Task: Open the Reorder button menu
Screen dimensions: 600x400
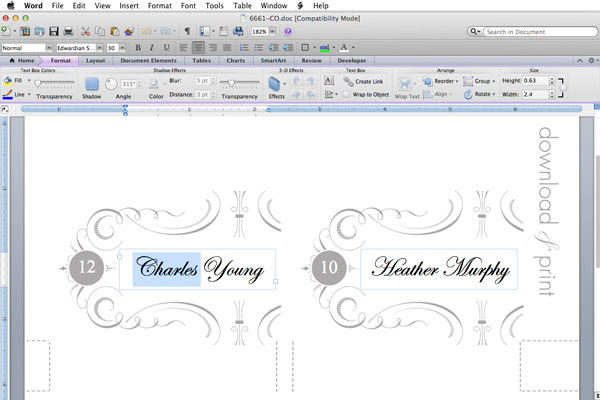Action: click(440, 81)
